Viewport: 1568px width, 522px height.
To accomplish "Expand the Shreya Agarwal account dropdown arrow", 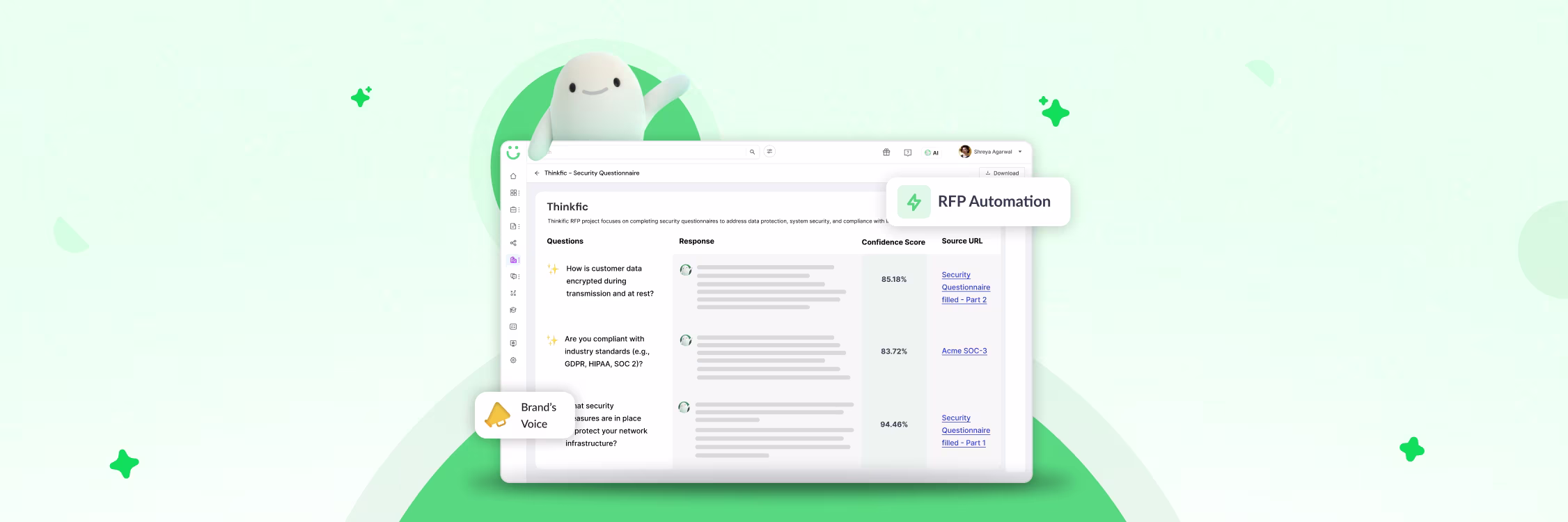I will coord(1020,152).
